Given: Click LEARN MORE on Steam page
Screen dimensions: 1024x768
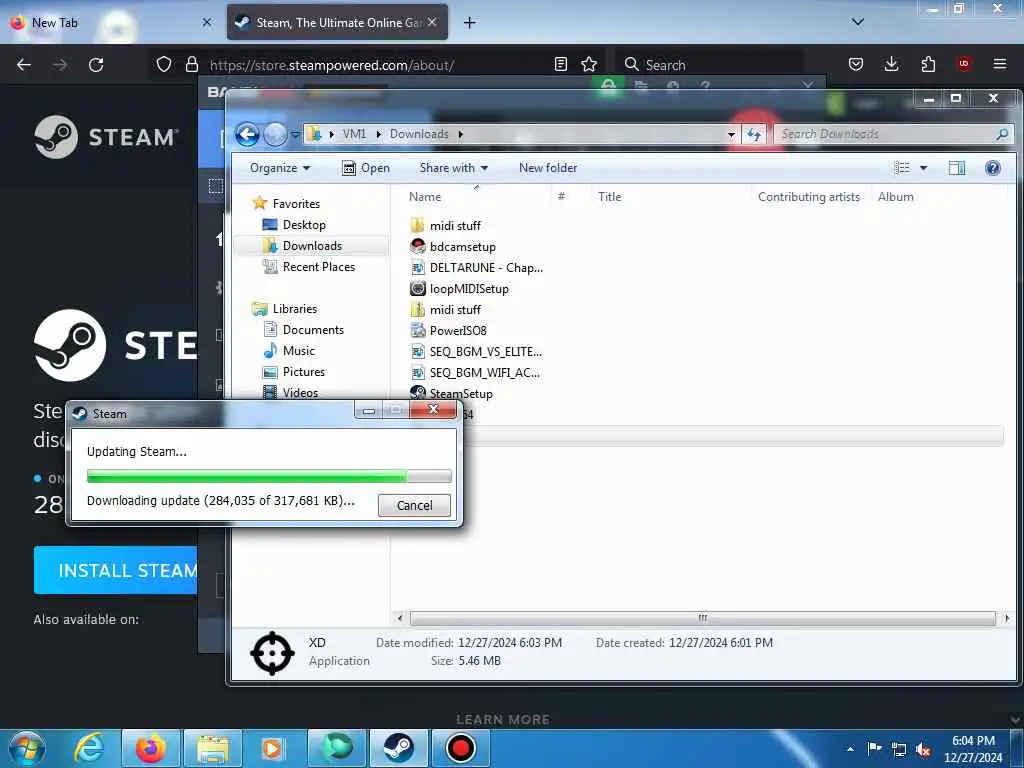Looking at the screenshot, I should [503, 720].
